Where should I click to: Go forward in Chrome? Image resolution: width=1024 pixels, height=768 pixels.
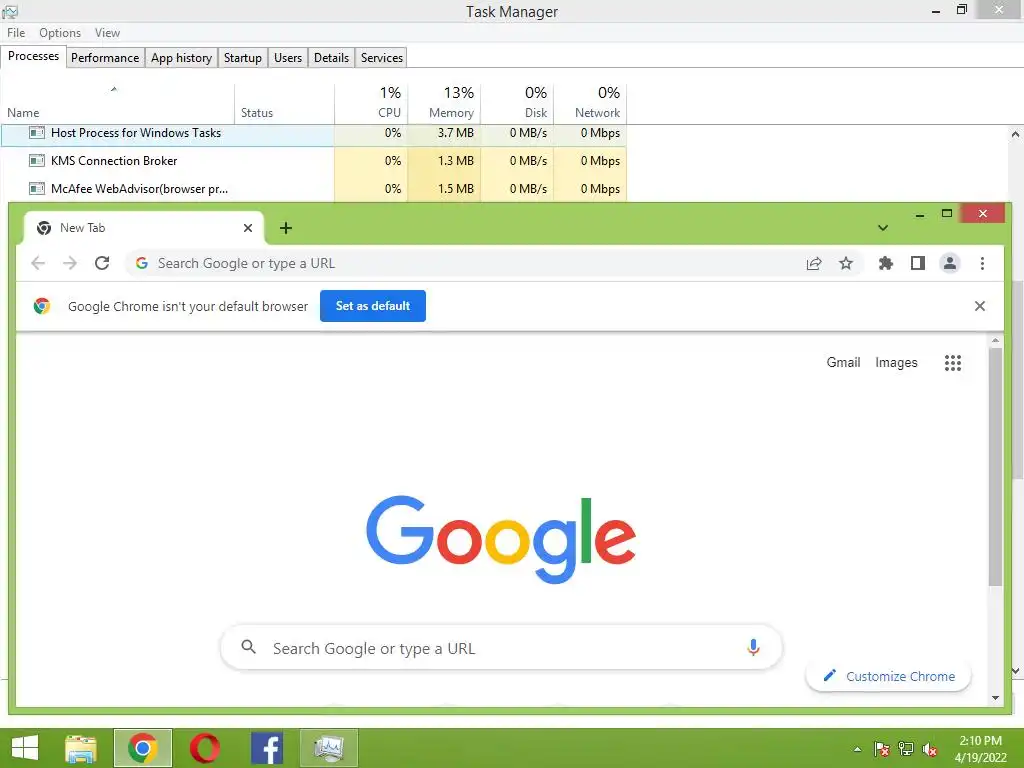click(x=70, y=263)
